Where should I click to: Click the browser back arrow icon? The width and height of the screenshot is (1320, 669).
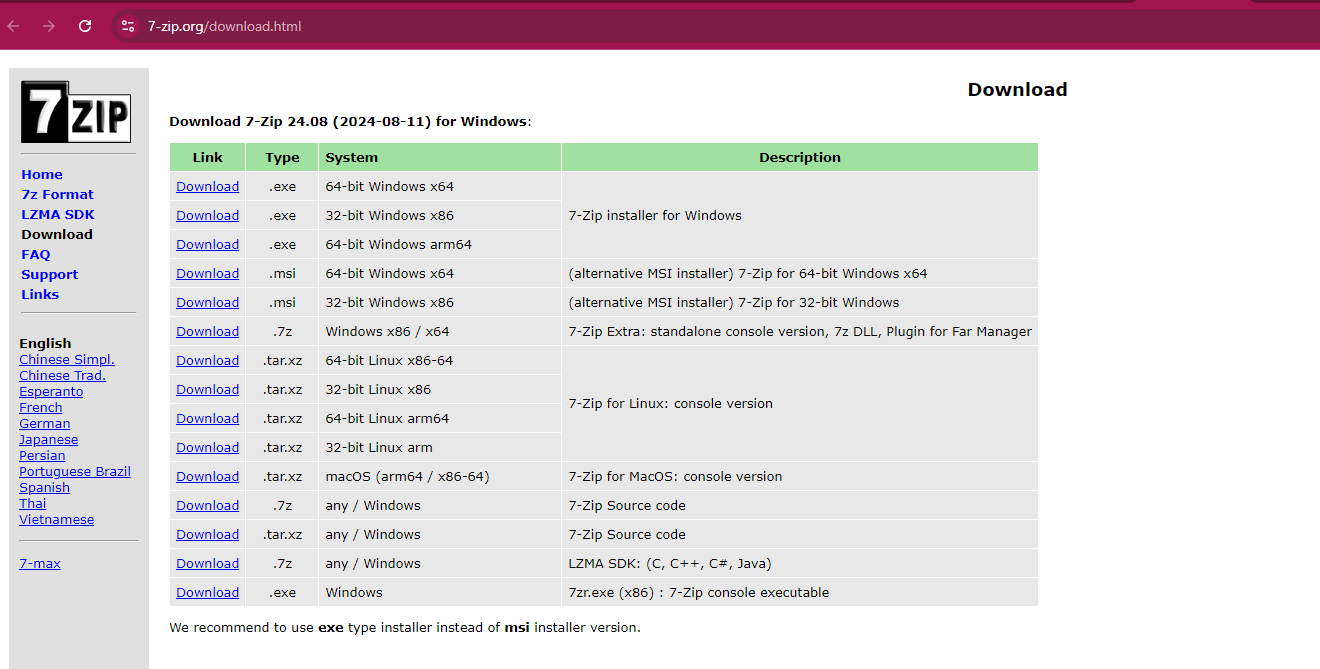14,26
